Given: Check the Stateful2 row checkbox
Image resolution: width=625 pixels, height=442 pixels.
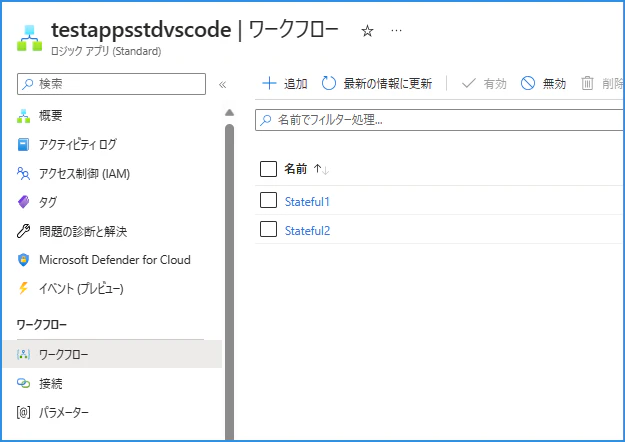Looking at the screenshot, I should 268,229.
